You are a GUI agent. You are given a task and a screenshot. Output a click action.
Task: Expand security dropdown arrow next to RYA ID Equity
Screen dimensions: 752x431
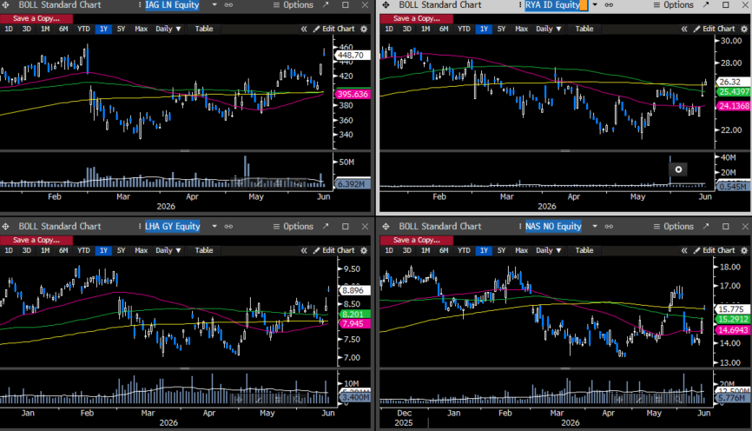pyautogui.click(x=595, y=5)
